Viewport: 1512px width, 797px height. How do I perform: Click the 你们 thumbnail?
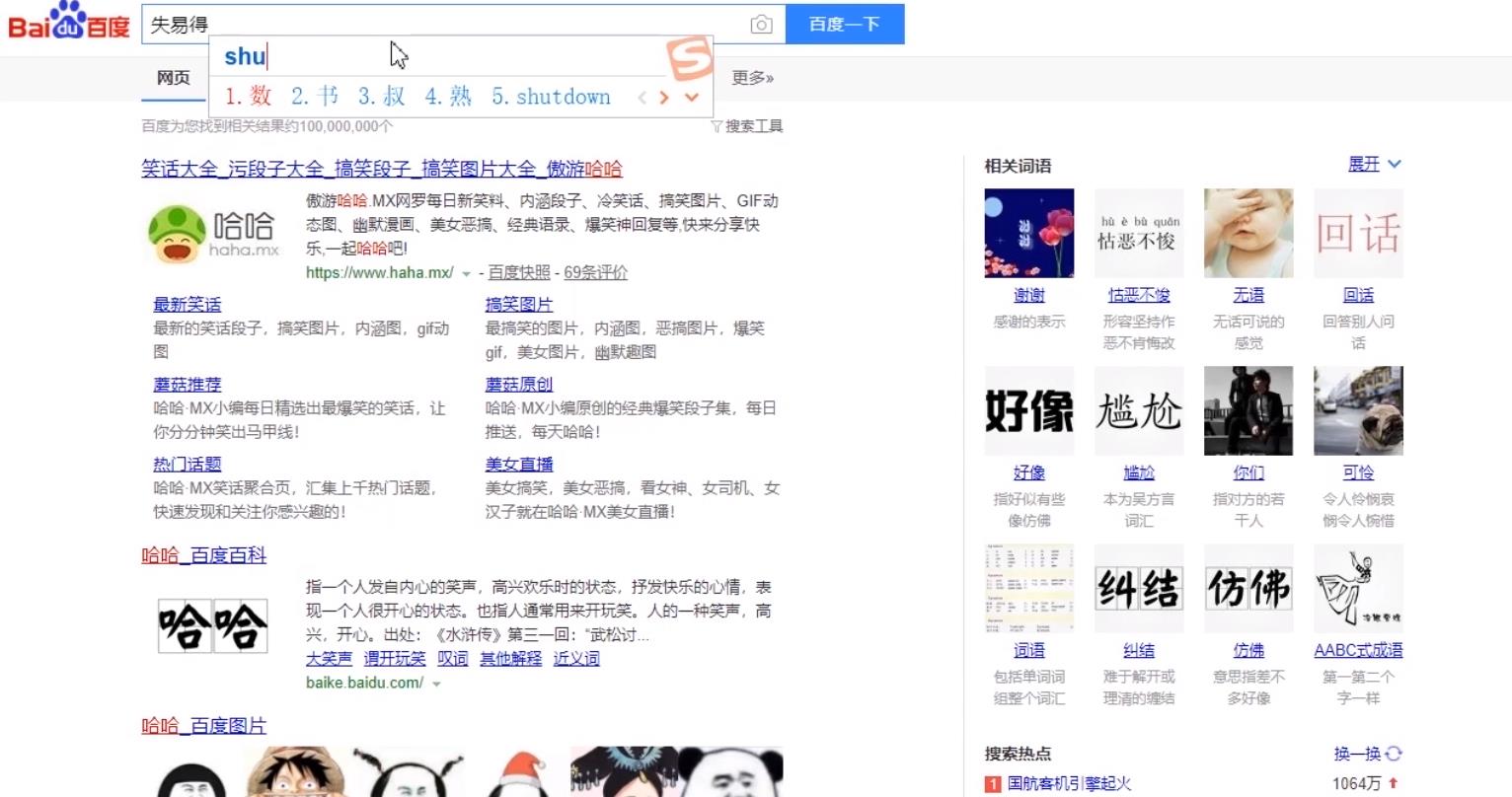coord(1248,410)
